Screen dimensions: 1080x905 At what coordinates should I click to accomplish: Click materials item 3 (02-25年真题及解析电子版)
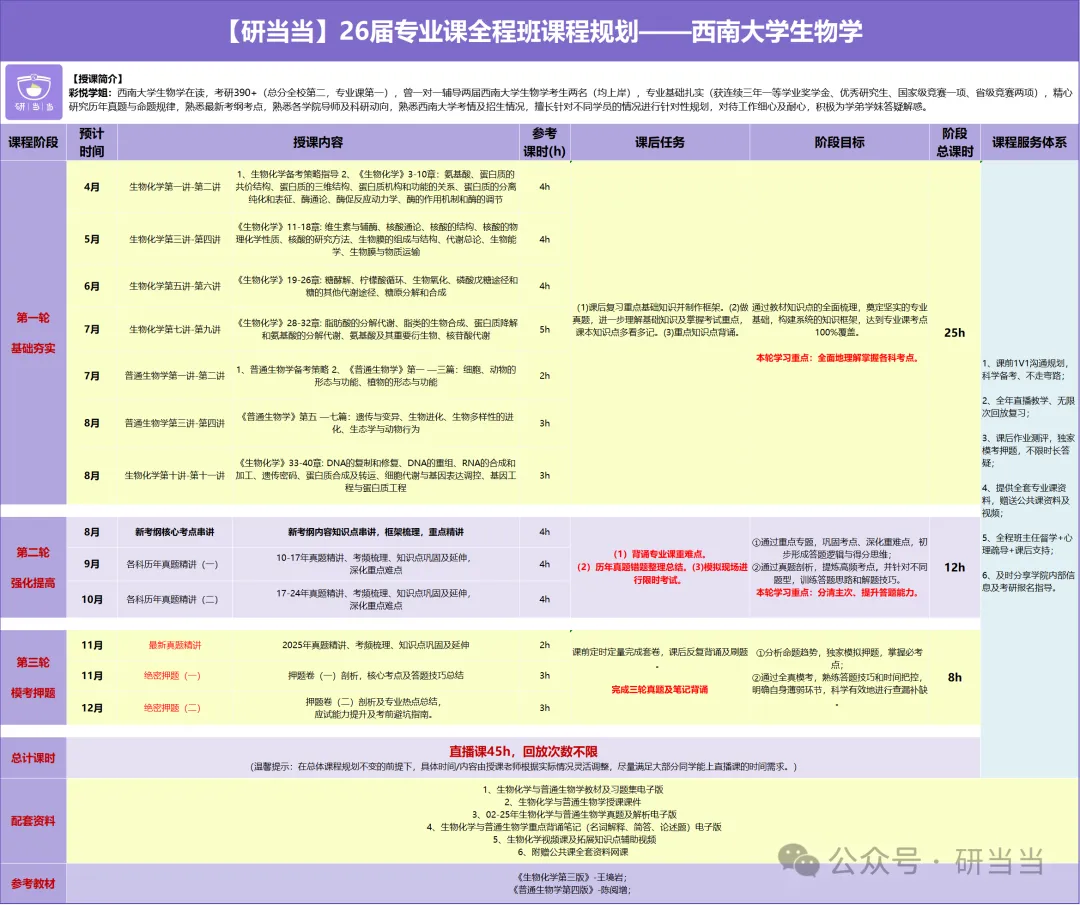[574, 815]
